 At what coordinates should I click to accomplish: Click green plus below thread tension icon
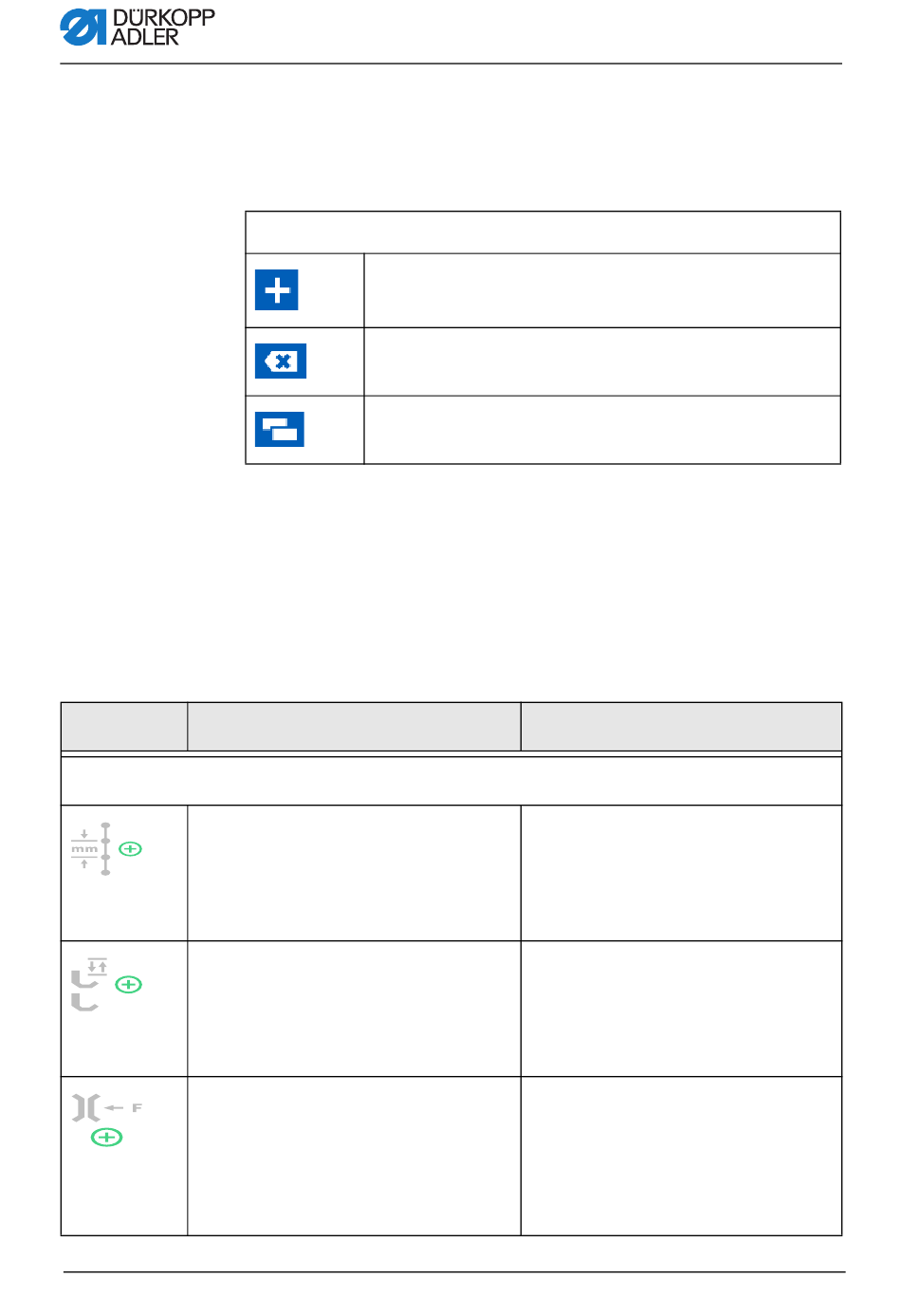coord(107,1138)
